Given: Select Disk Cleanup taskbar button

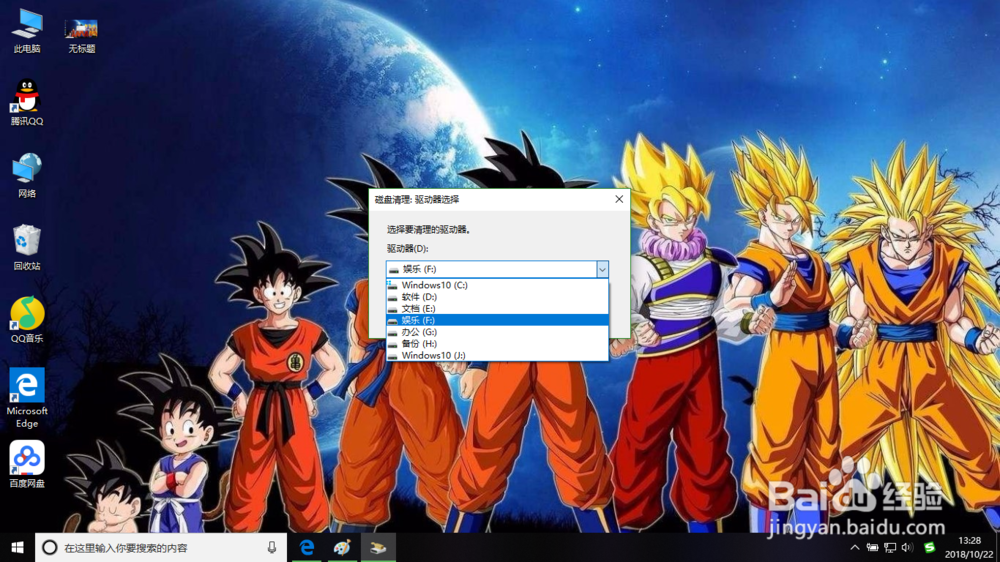Looking at the screenshot, I should pos(378,547).
